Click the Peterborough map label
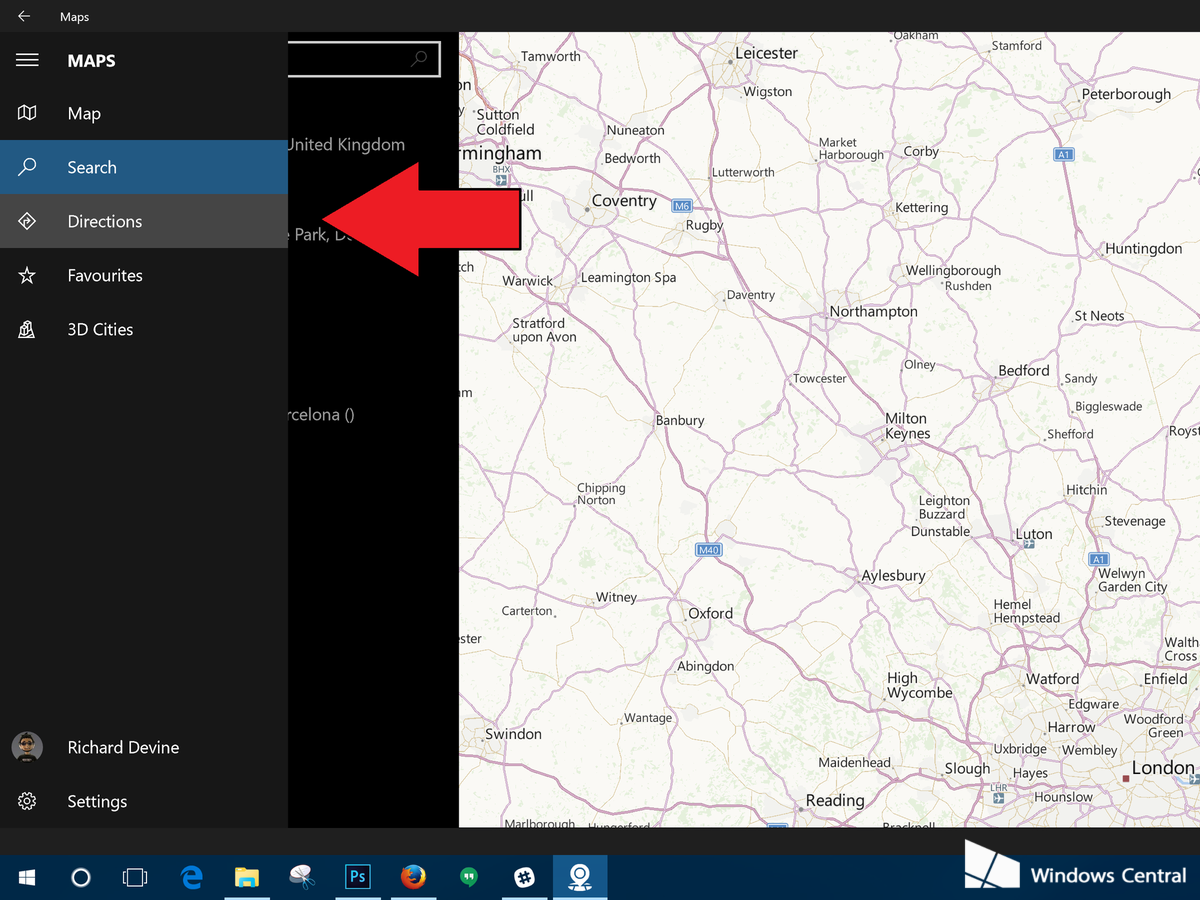Image resolution: width=1200 pixels, height=900 pixels. click(1126, 94)
